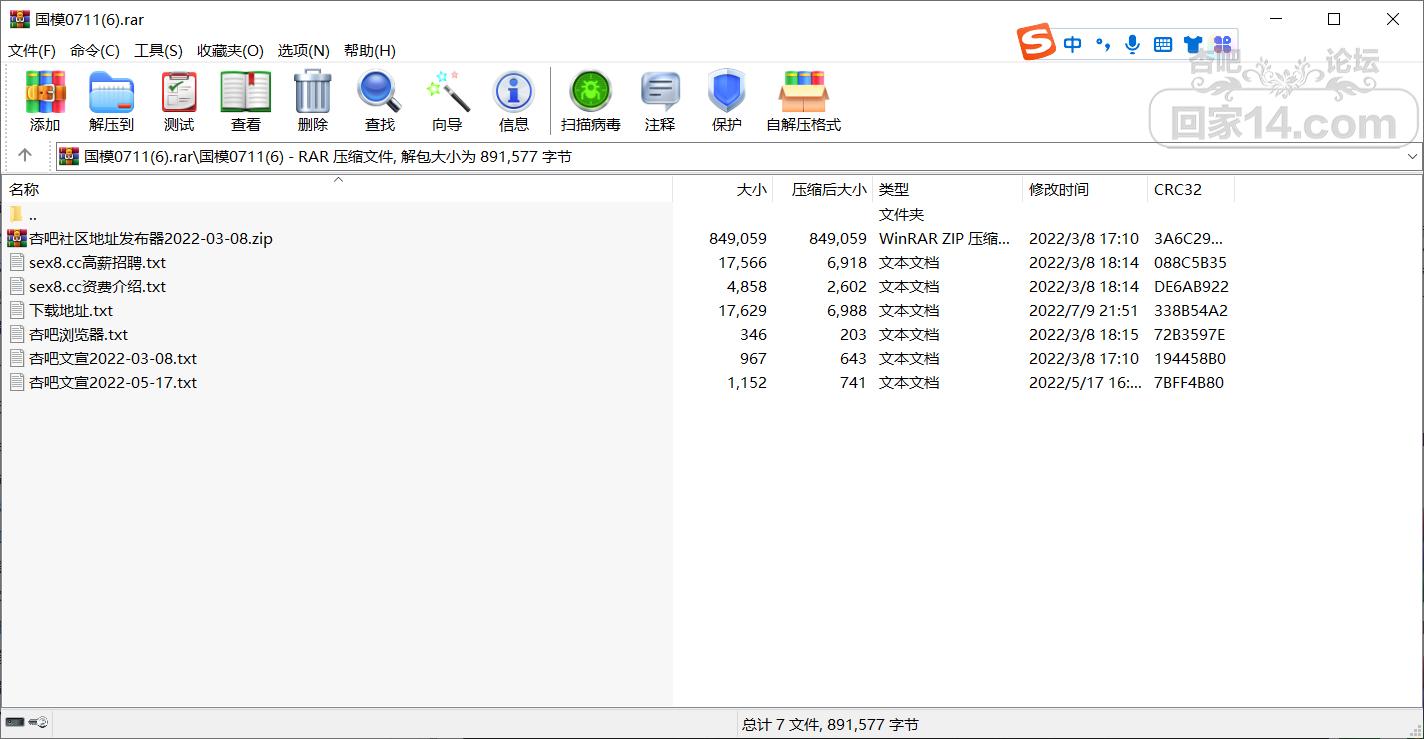Click the Sogou skin shirt icon

pyautogui.click(x=1193, y=44)
